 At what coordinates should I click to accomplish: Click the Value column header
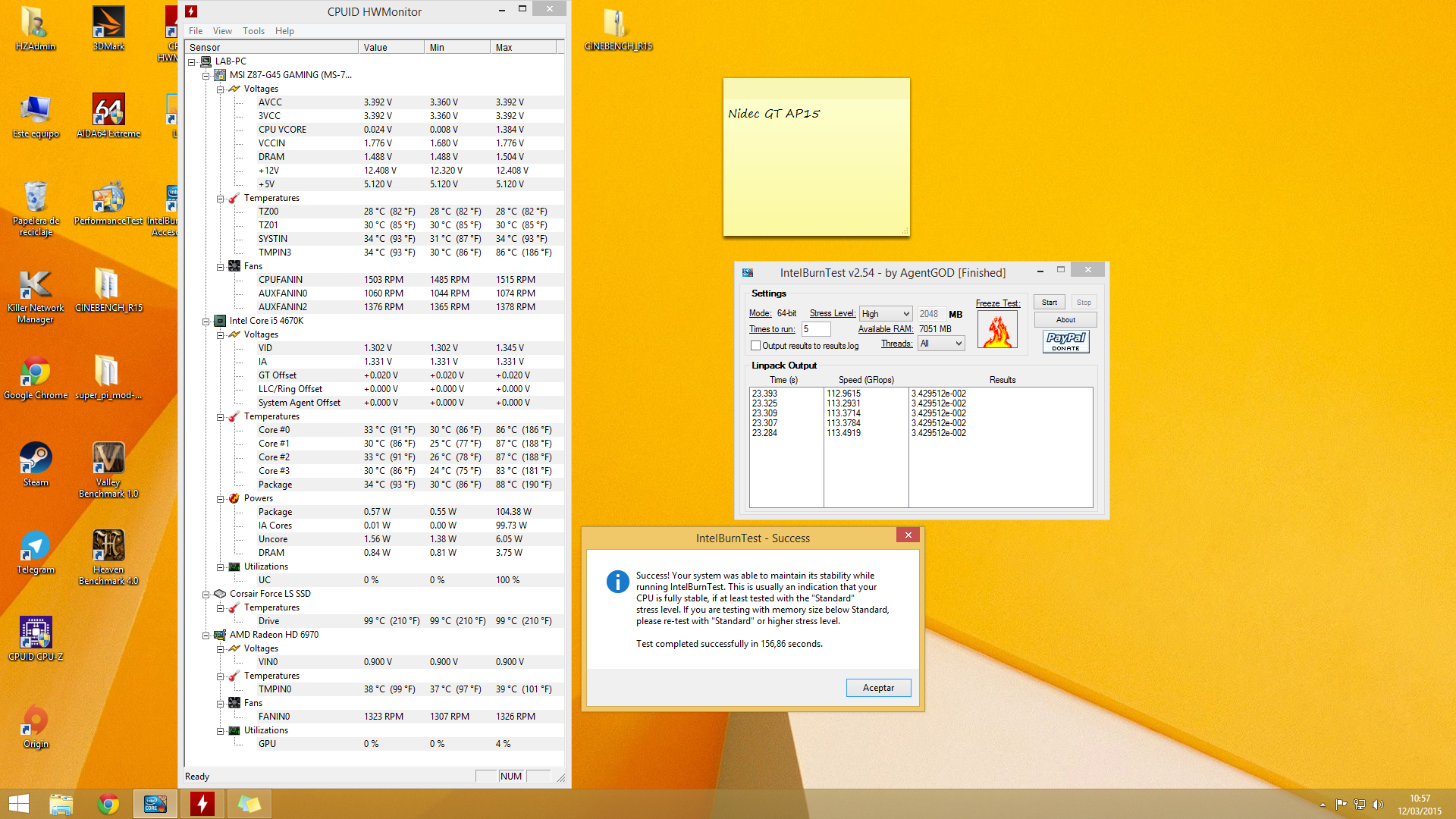391,47
